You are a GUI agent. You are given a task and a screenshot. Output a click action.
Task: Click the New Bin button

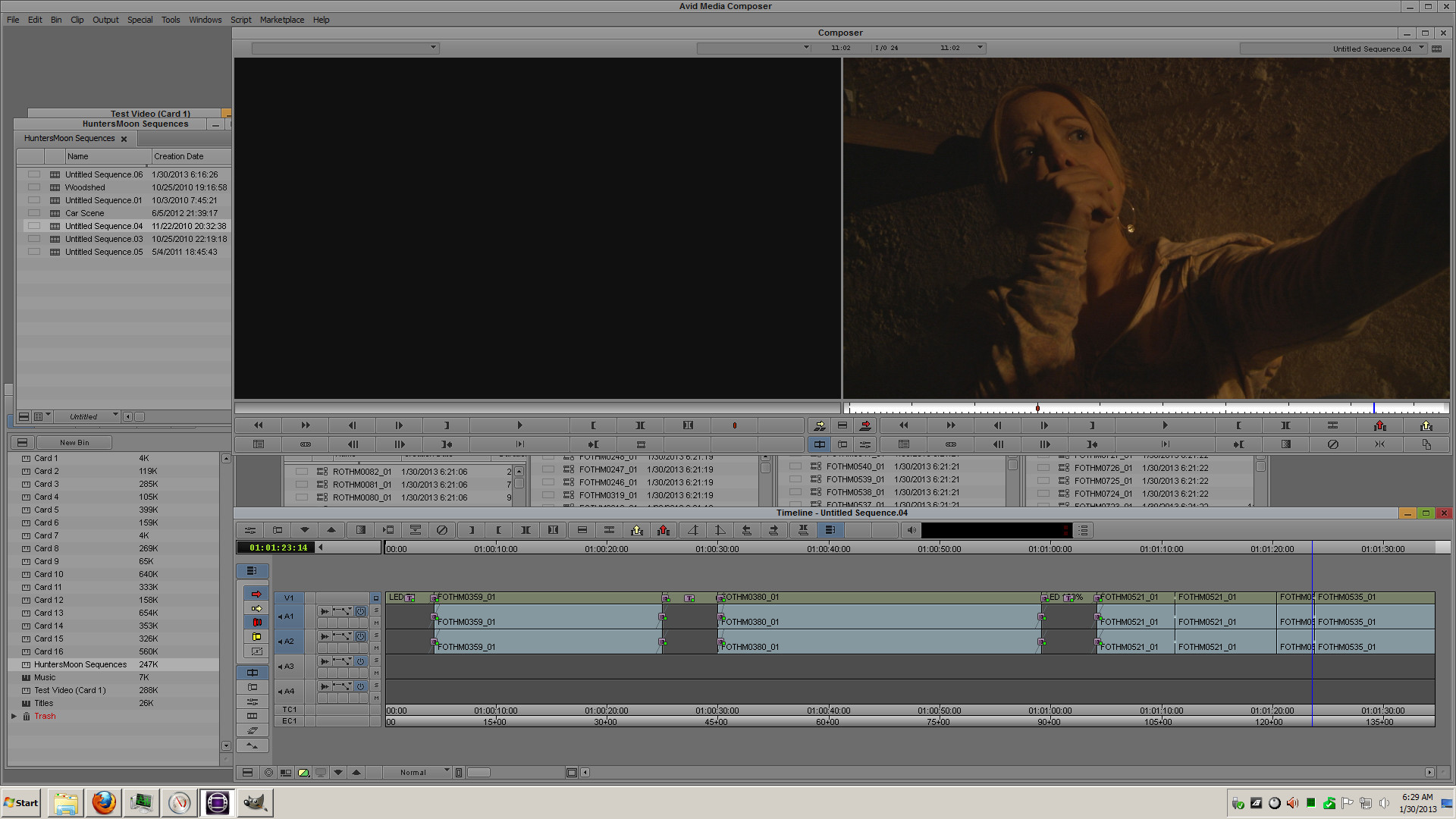click(x=74, y=442)
